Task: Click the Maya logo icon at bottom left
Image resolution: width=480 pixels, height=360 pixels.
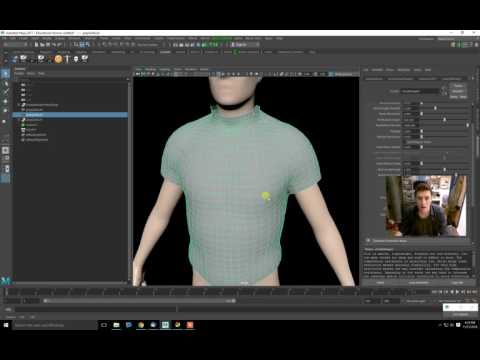Action: [6, 281]
